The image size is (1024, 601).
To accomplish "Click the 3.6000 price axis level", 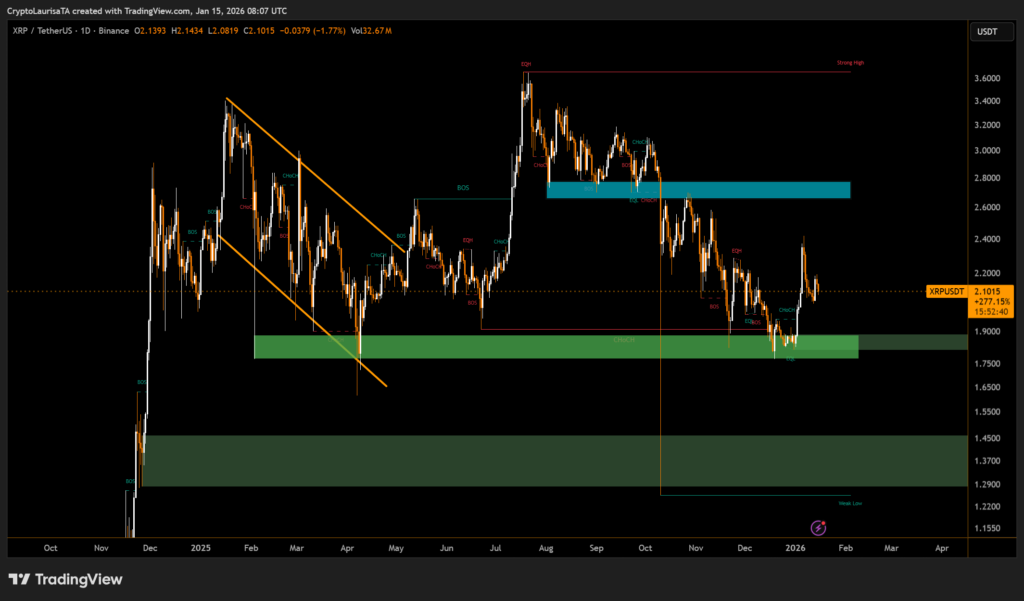I will click(x=988, y=78).
